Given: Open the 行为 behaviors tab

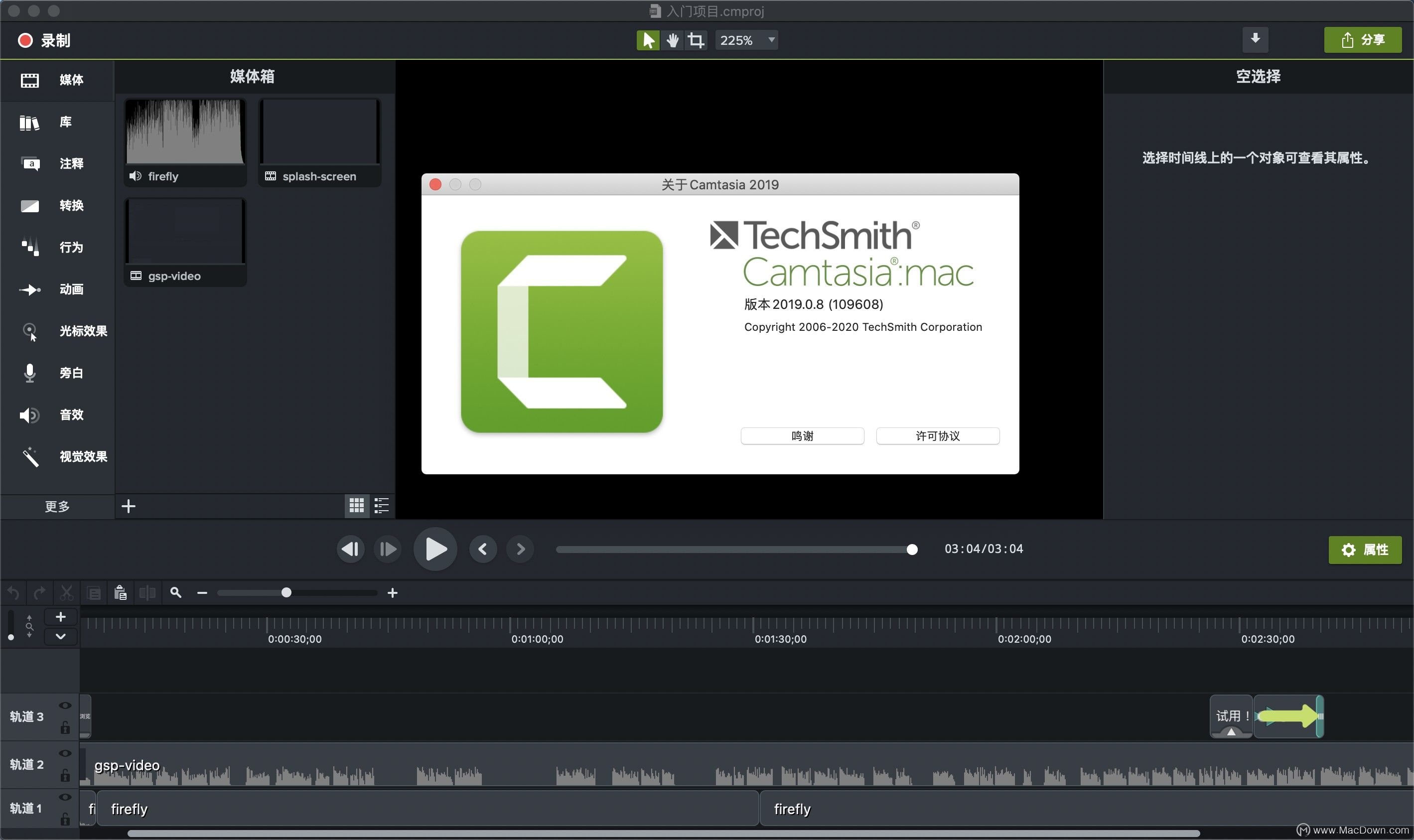Looking at the screenshot, I should pos(57,247).
